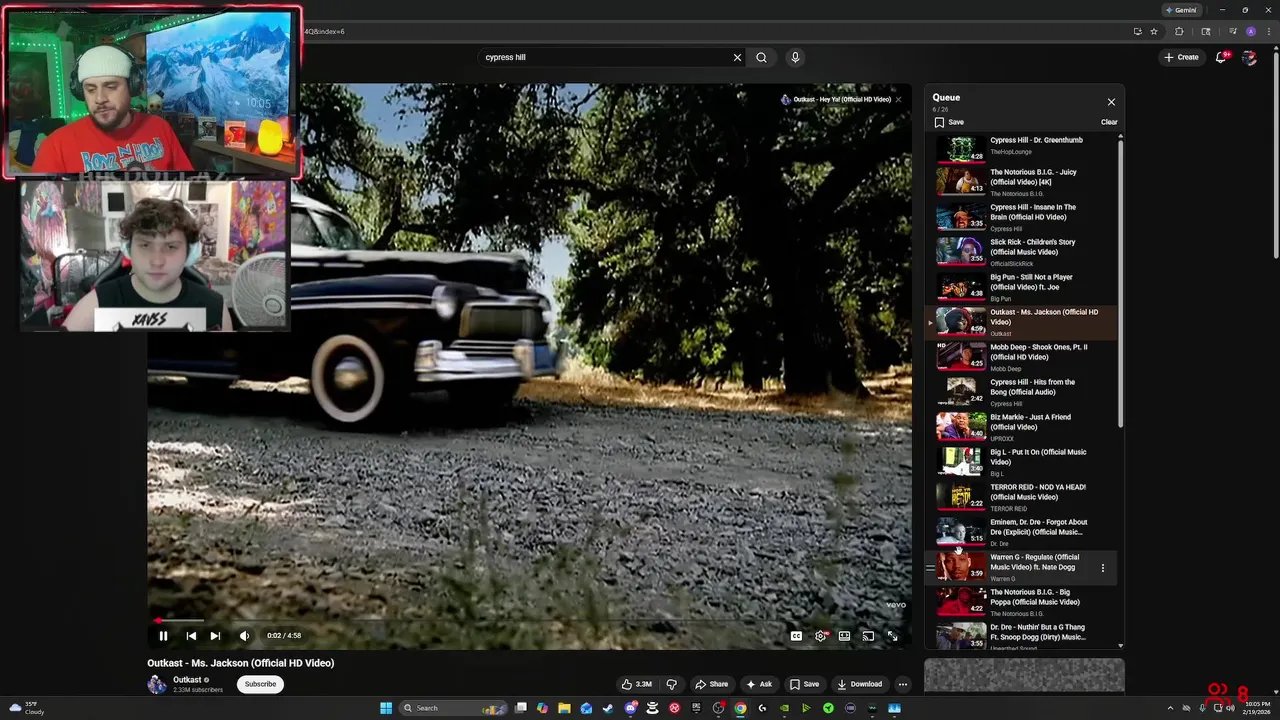Skip to previous video in queue
This screenshot has width=1280, height=720.
click(x=191, y=636)
